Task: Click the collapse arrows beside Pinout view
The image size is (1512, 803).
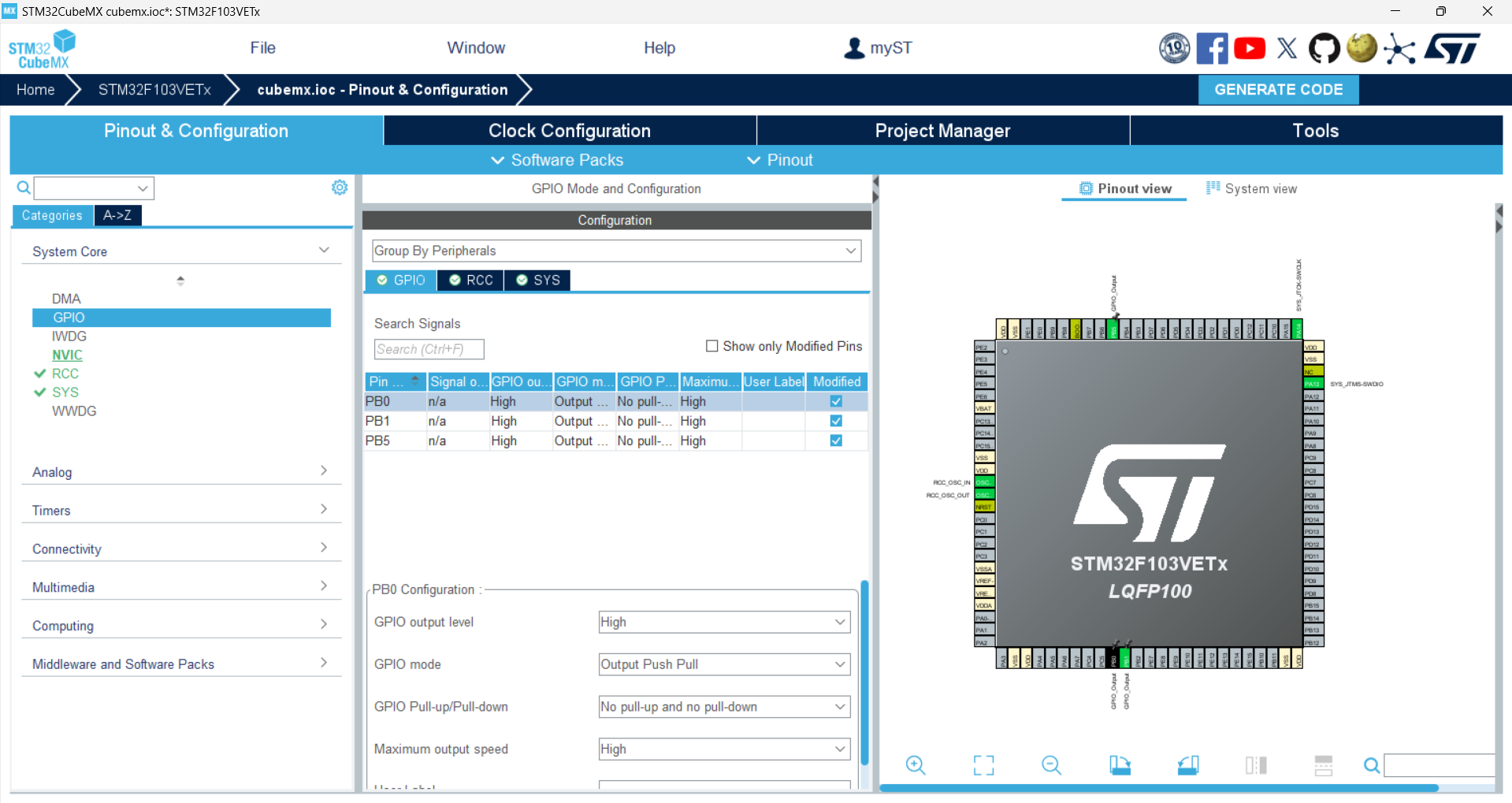Action: point(1499,218)
